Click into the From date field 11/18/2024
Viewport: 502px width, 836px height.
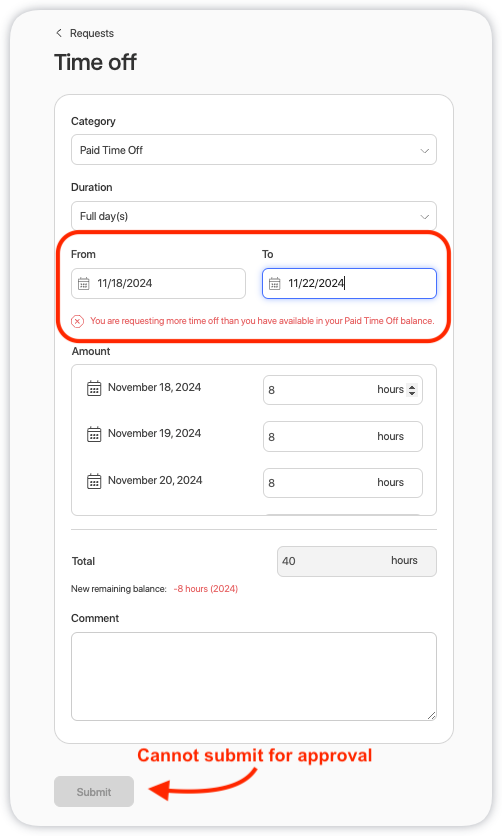[x=158, y=284]
